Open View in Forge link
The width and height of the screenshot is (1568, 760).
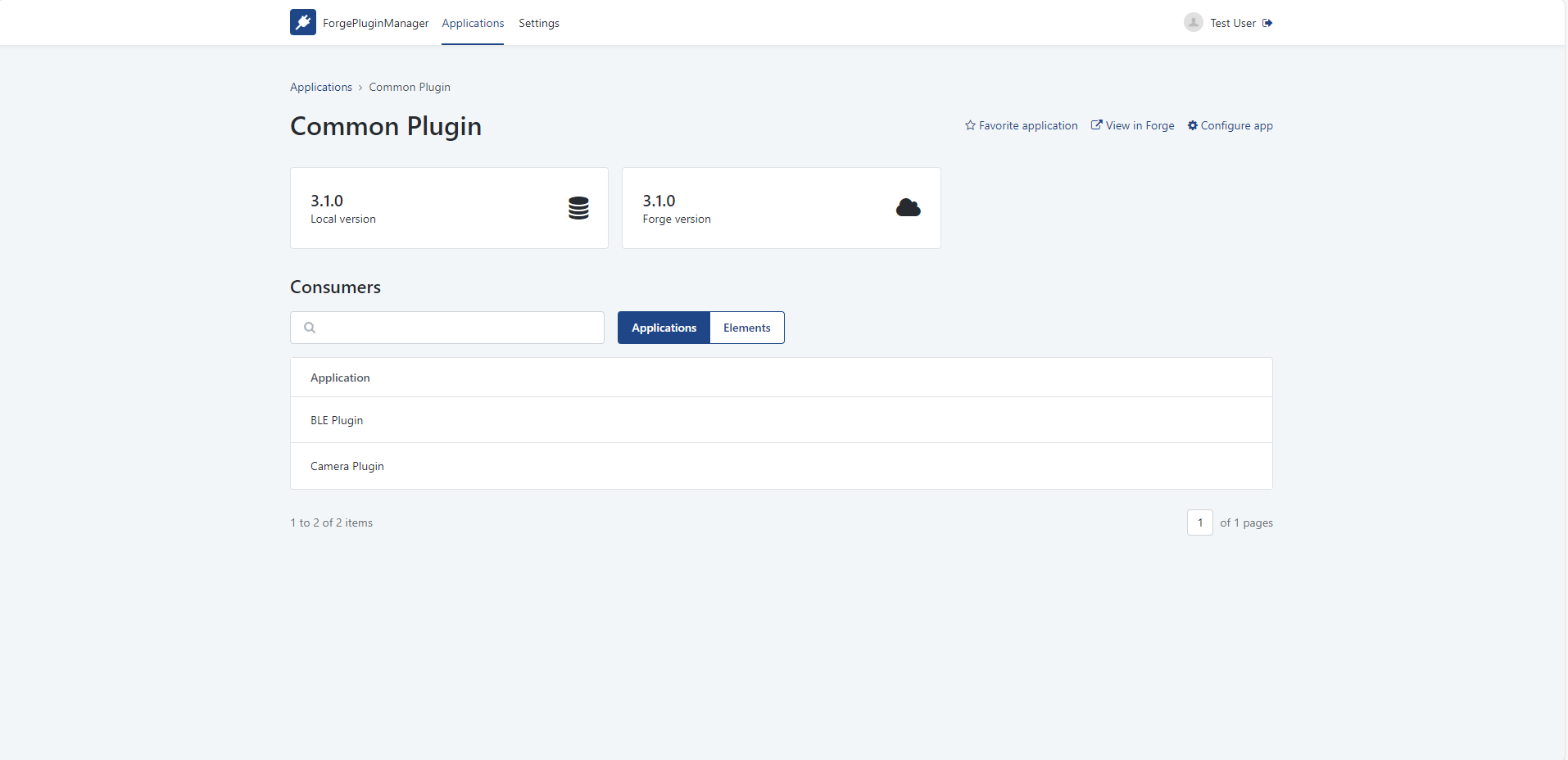(x=1133, y=125)
